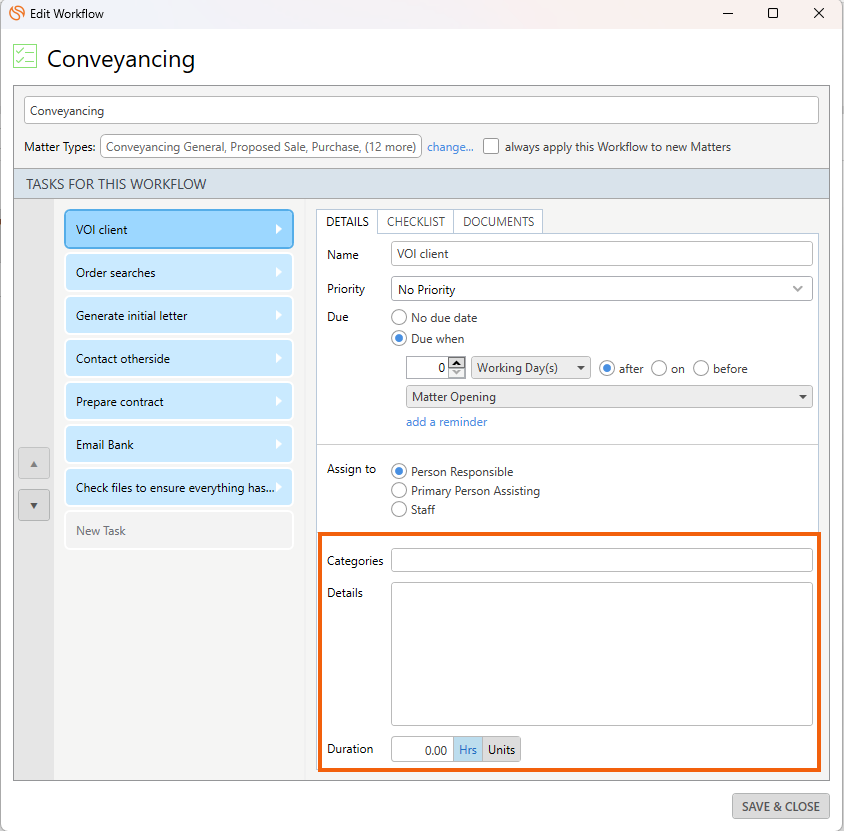This screenshot has height=831, width=844.
Task: Click arrow icon on Generate initial letter
Action: pos(279,316)
